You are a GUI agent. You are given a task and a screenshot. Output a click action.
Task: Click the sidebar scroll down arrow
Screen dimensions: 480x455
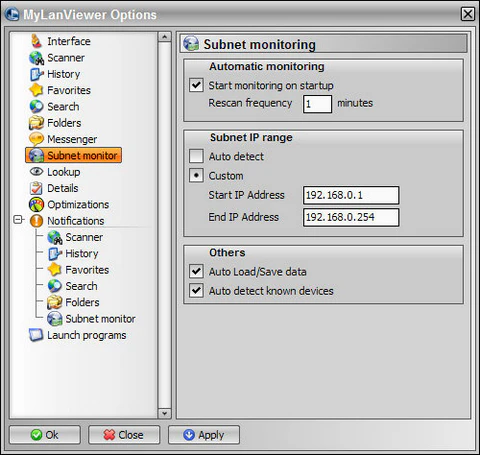click(x=164, y=413)
